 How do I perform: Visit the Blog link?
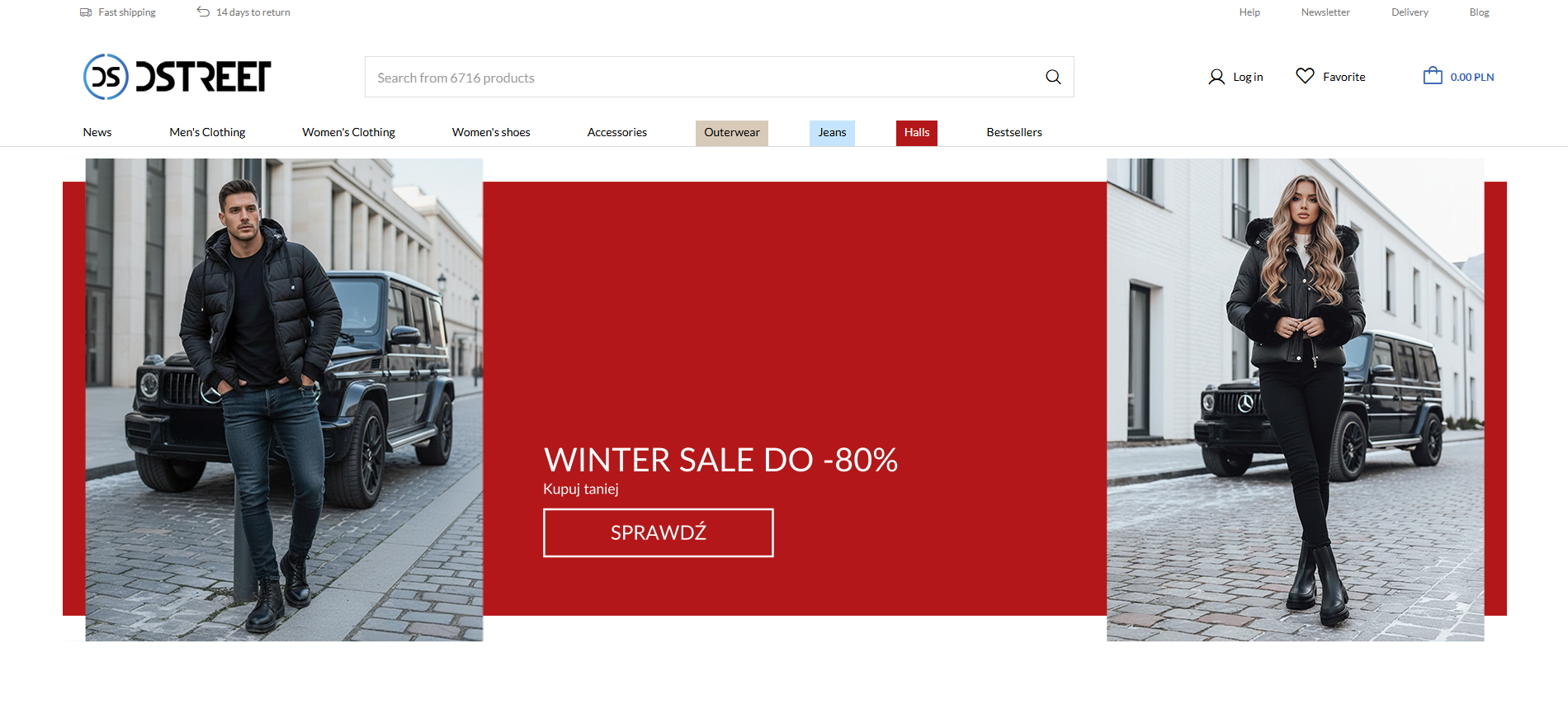tap(1479, 12)
